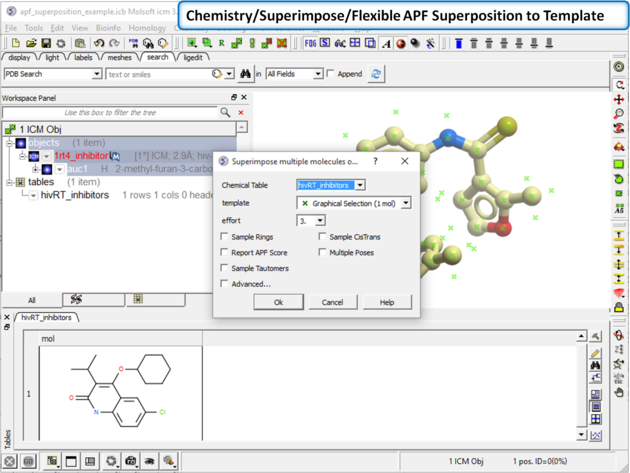The height and width of the screenshot is (473, 630).
Task: Expand the effort value dropdown
Action: (x=320, y=221)
